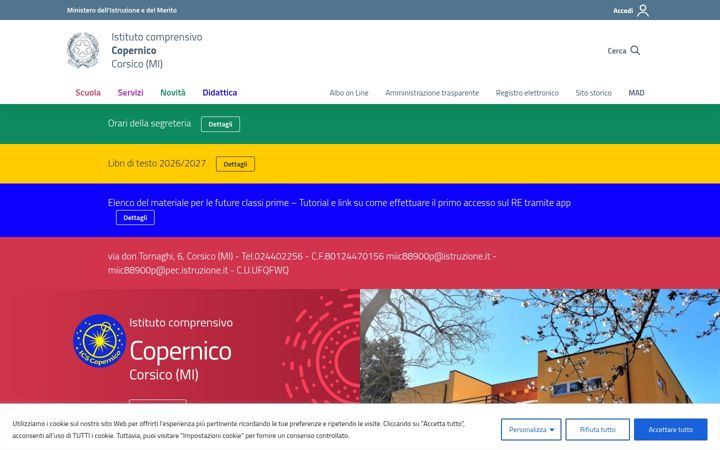Image resolution: width=720 pixels, height=450 pixels.
Task: Click Corsico (MI) text in hero banner
Action: click(x=163, y=375)
